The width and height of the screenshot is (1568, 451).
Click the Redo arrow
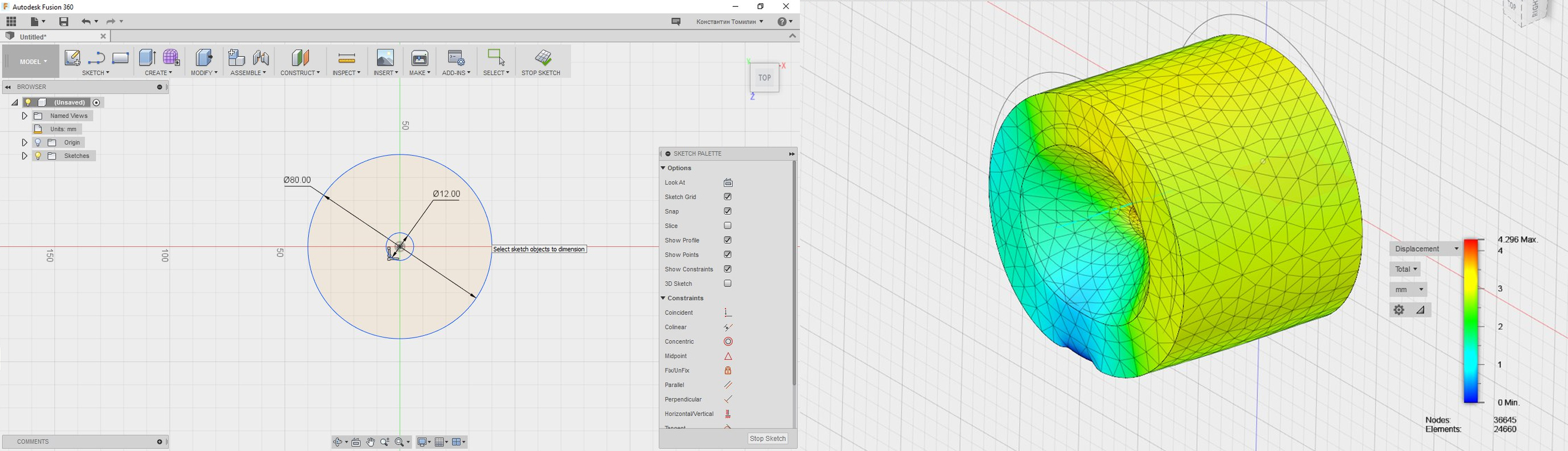(x=111, y=22)
